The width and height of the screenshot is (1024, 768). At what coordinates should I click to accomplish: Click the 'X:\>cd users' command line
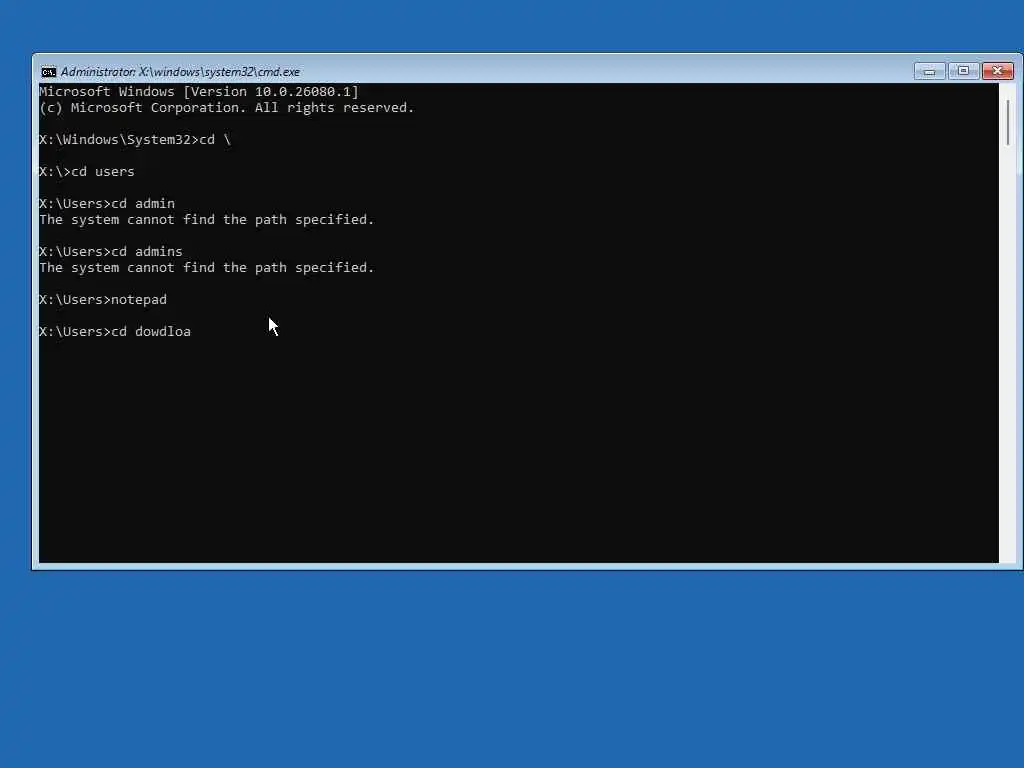87,172
